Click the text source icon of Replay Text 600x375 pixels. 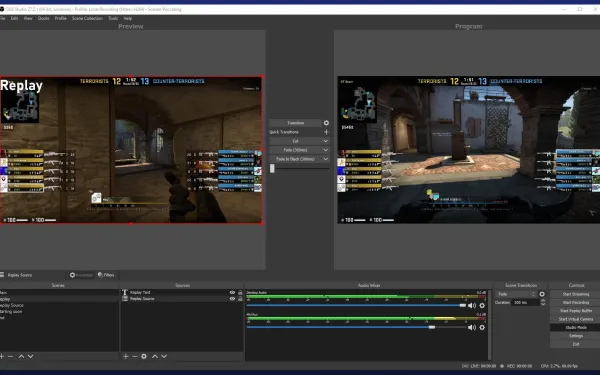coord(125,292)
